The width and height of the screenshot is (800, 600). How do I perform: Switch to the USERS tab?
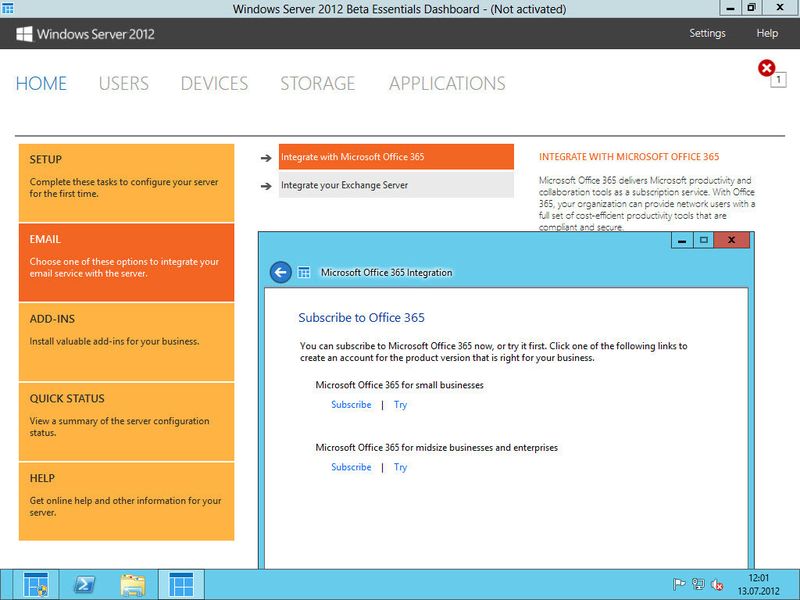point(124,84)
